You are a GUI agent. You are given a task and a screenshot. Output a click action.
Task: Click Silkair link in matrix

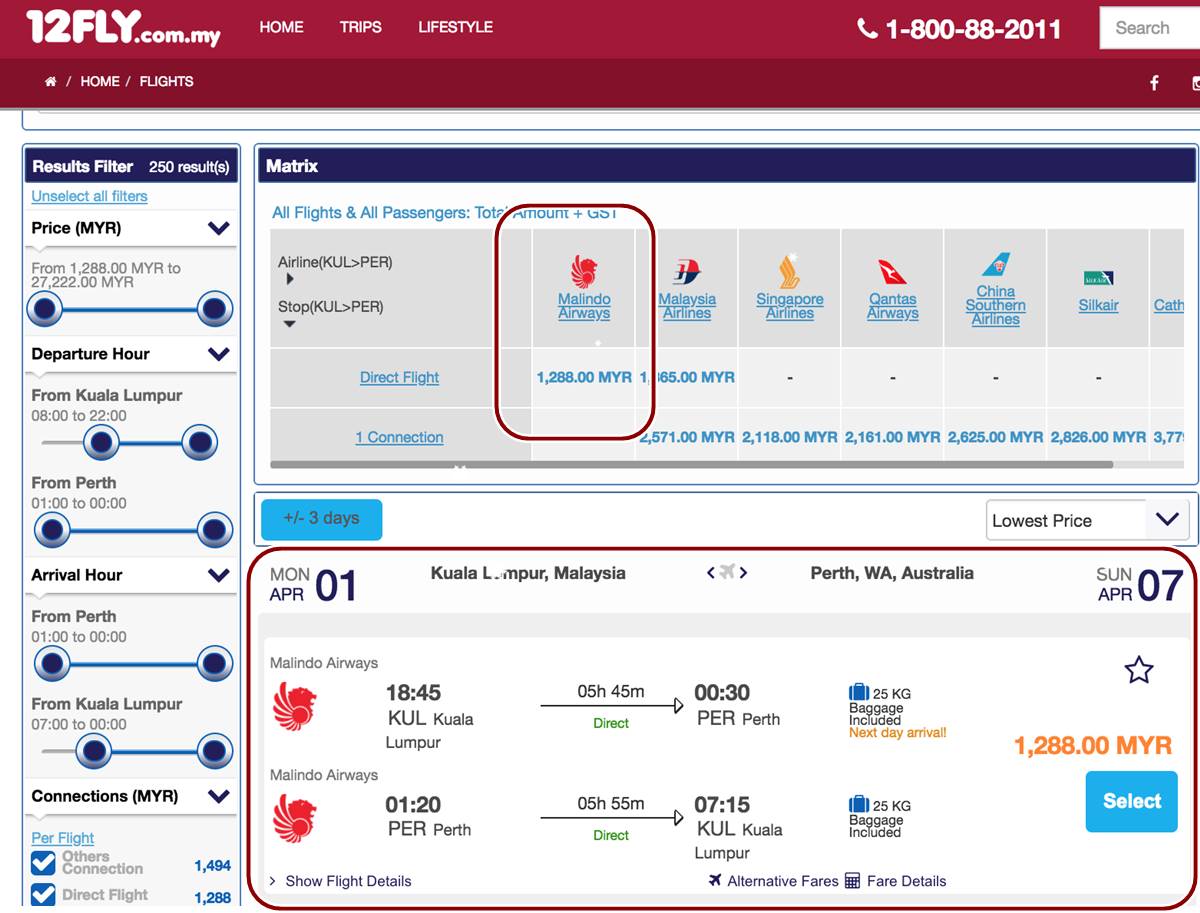pyautogui.click(x=1098, y=305)
